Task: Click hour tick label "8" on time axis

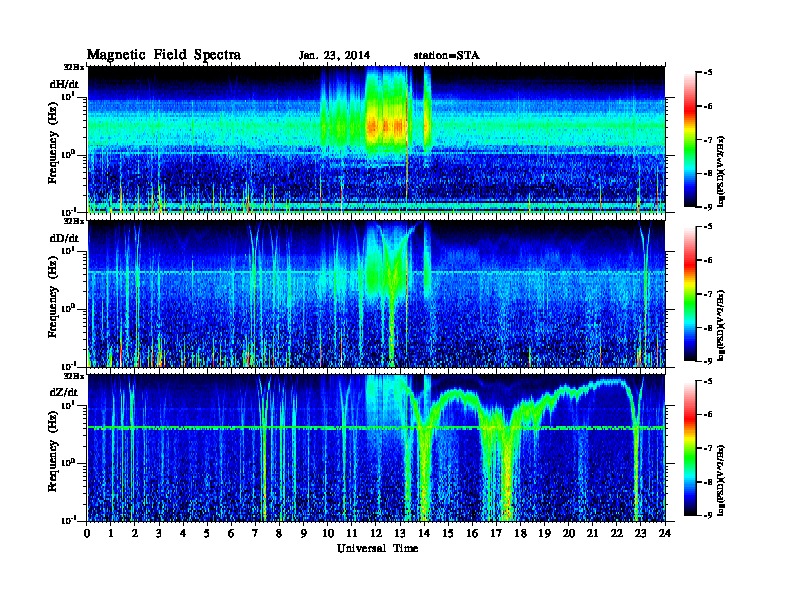Action: (279, 533)
